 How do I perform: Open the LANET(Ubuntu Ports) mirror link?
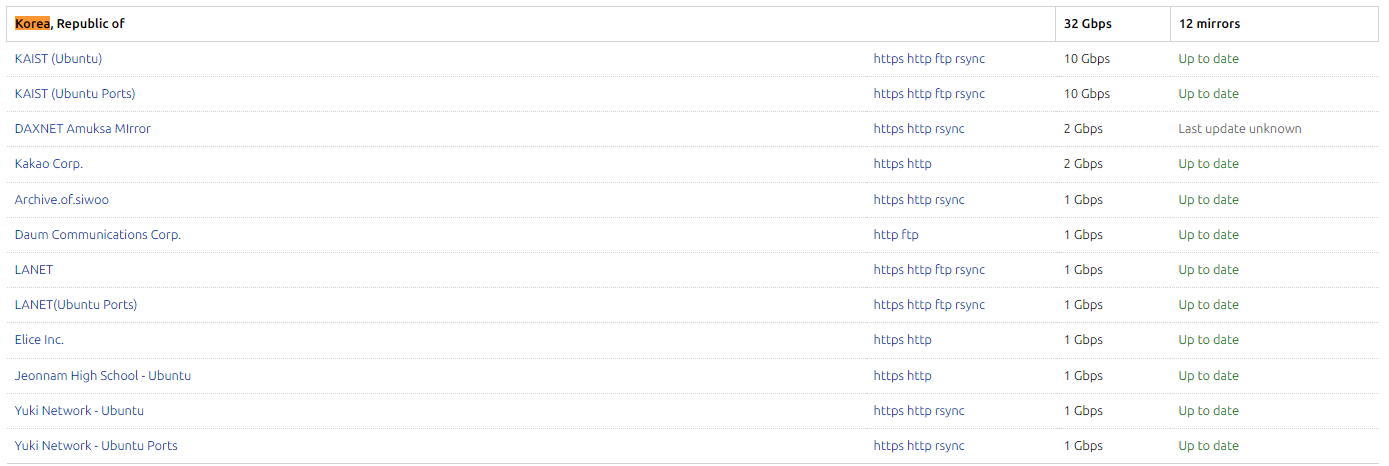click(76, 305)
